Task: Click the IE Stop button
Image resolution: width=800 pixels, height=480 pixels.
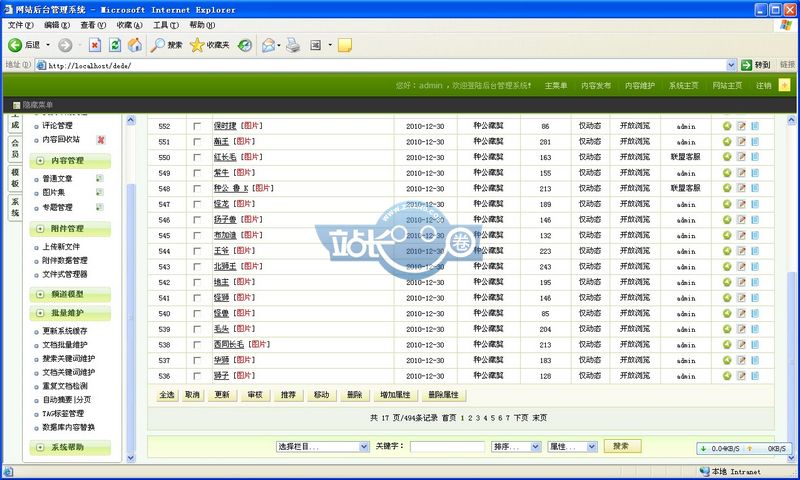Action: pyautogui.click(x=95, y=45)
